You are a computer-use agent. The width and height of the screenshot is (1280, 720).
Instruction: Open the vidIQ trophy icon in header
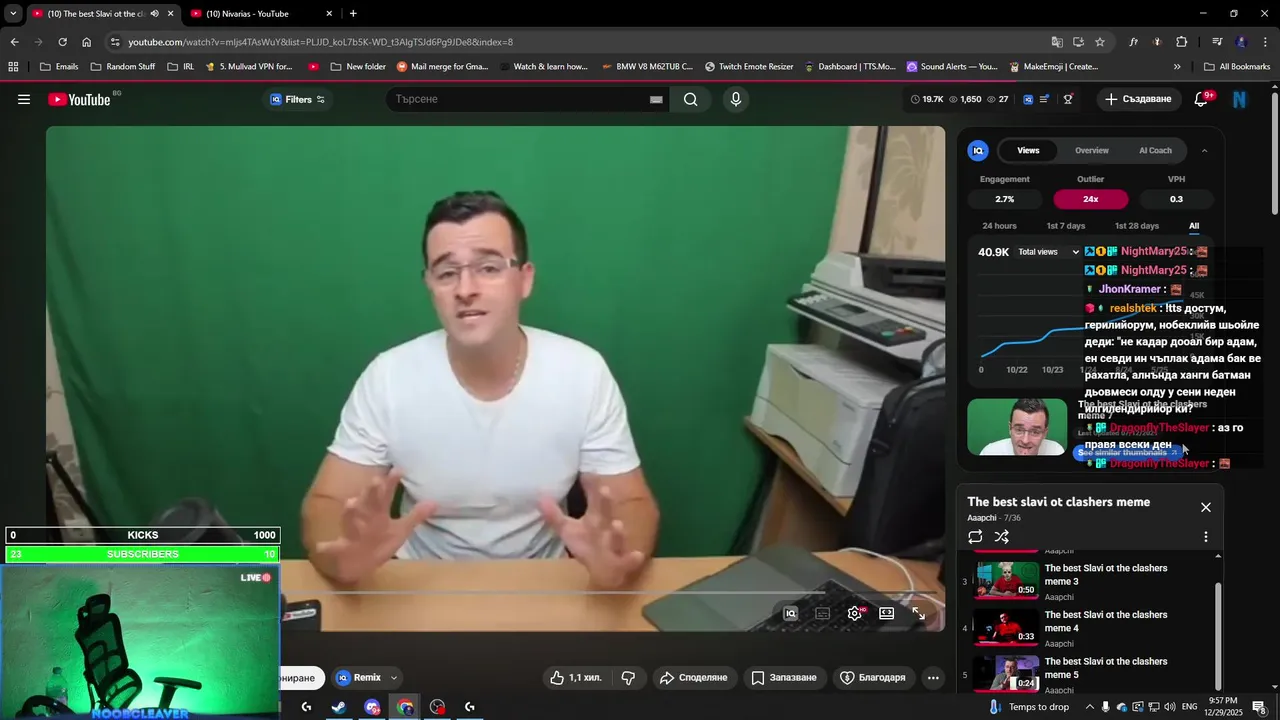coord(1068,99)
